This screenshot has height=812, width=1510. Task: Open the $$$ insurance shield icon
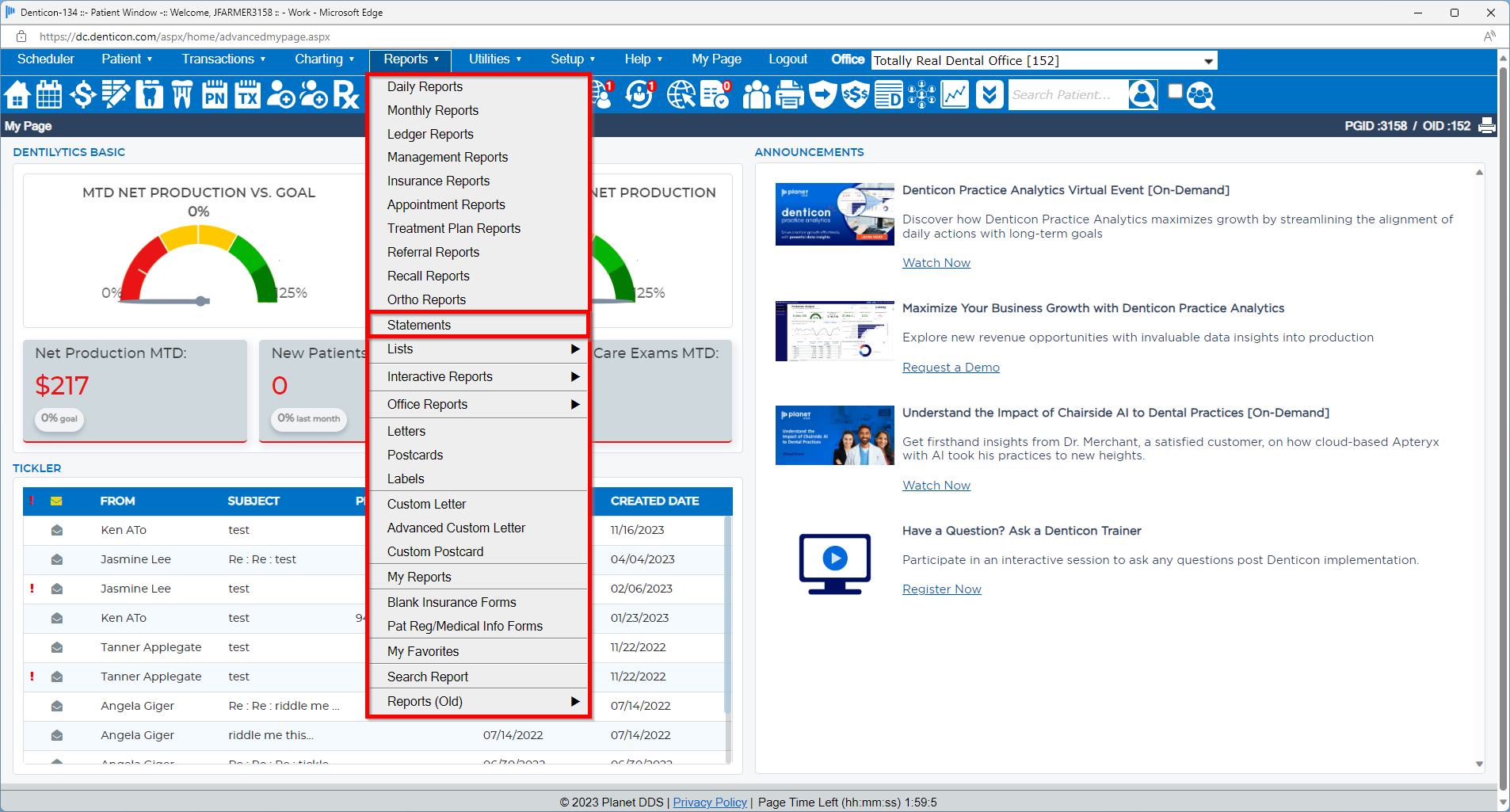856,94
